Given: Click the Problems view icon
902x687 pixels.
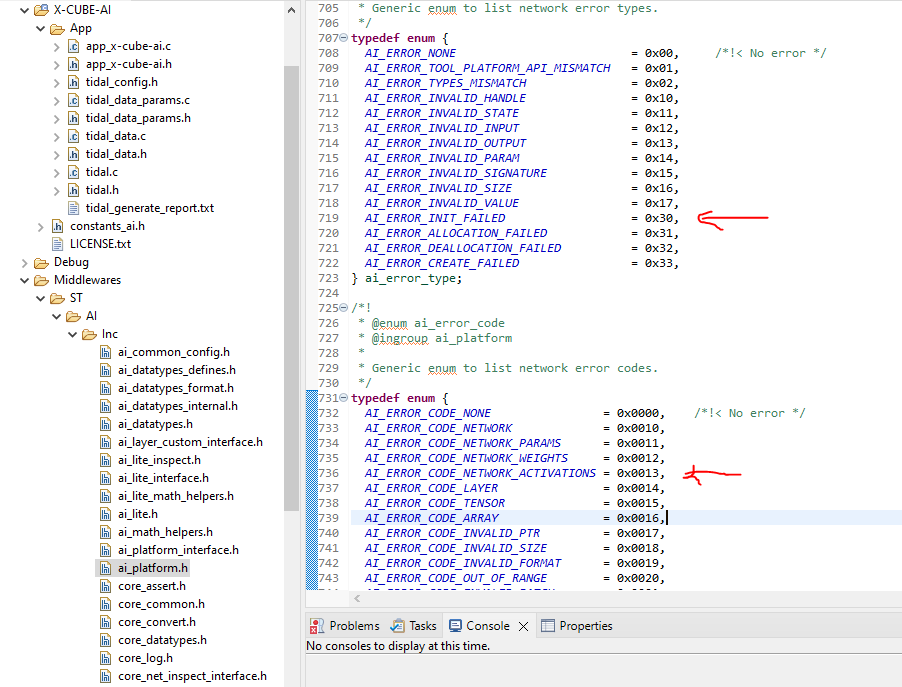Looking at the screenshot, I should [316, 626].
